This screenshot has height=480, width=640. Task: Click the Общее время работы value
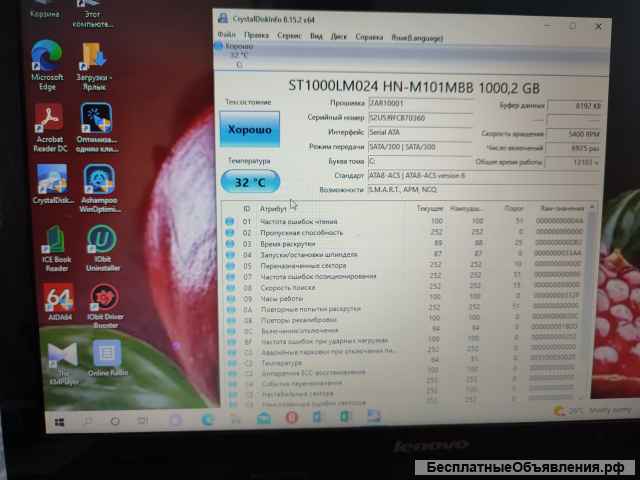pos(573,162)
